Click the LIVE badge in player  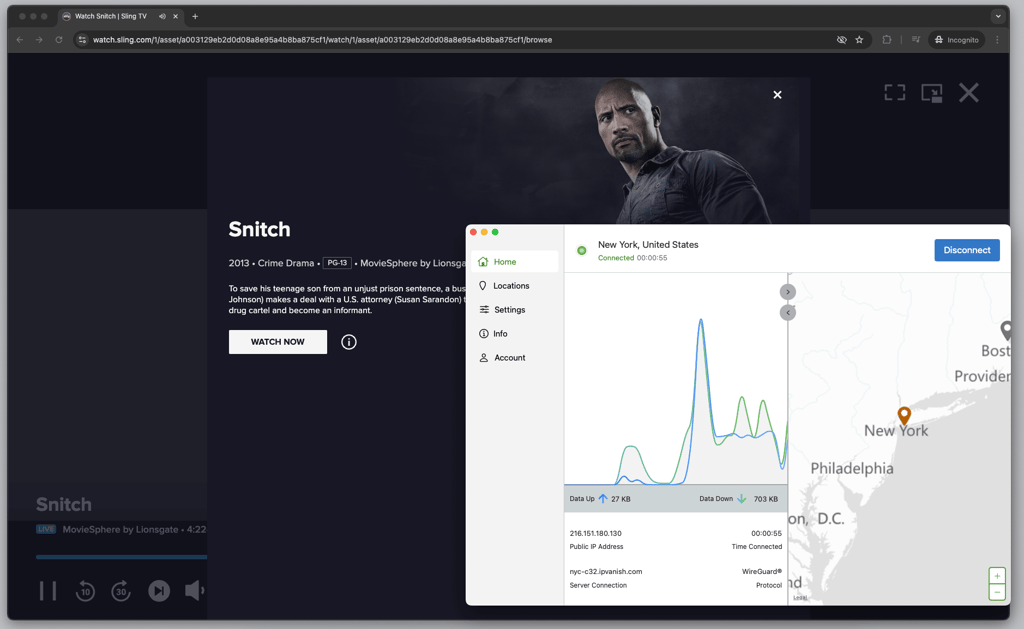[x=46, y=529]
